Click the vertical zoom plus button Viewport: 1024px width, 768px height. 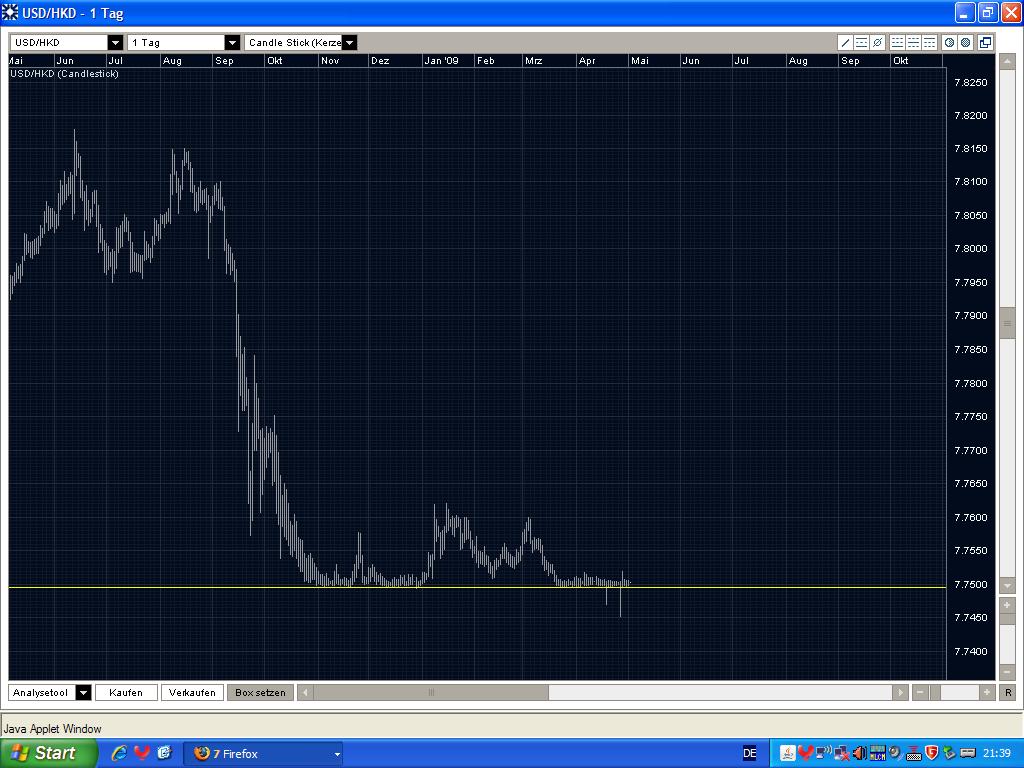(x=1007, y=605)
